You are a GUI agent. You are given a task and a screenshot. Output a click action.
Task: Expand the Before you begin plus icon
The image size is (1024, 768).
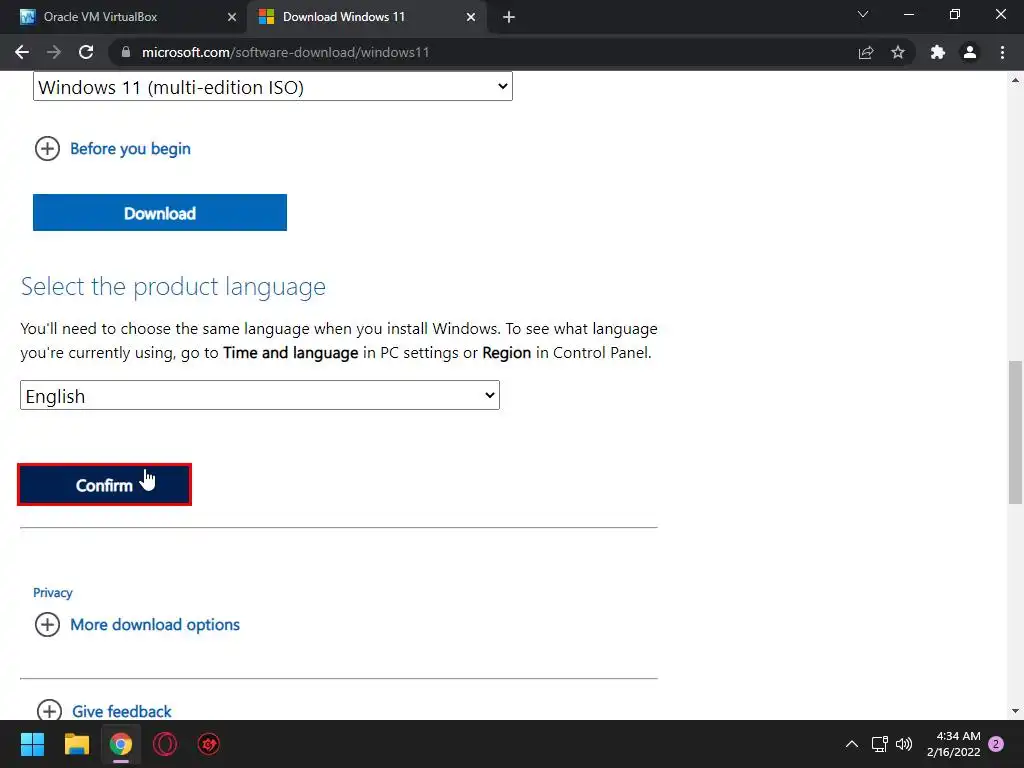pyautogui.click(x=47, y=149)
